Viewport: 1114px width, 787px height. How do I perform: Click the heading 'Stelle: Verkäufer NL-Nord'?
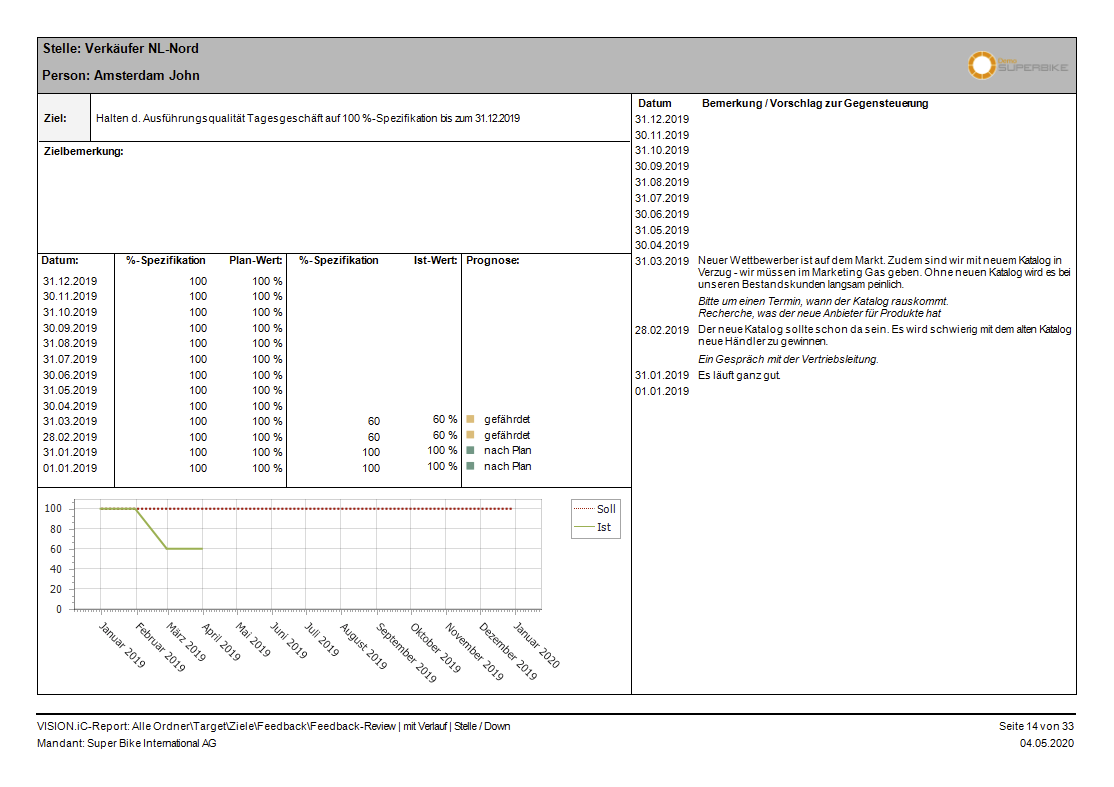(121, 48)
